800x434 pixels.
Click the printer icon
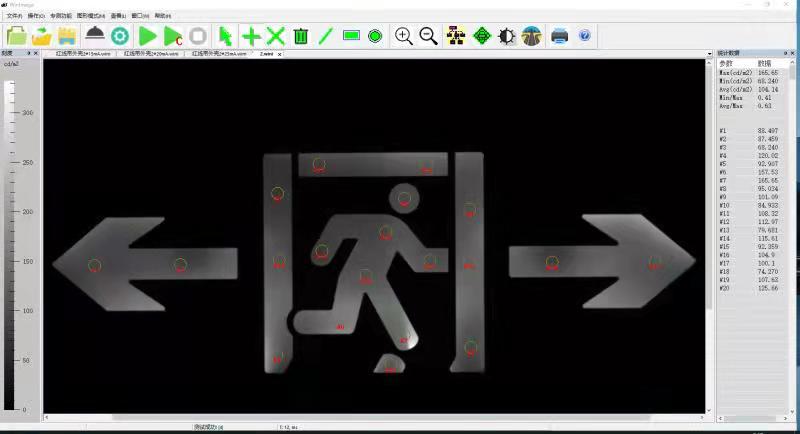[x=560, y=36]
